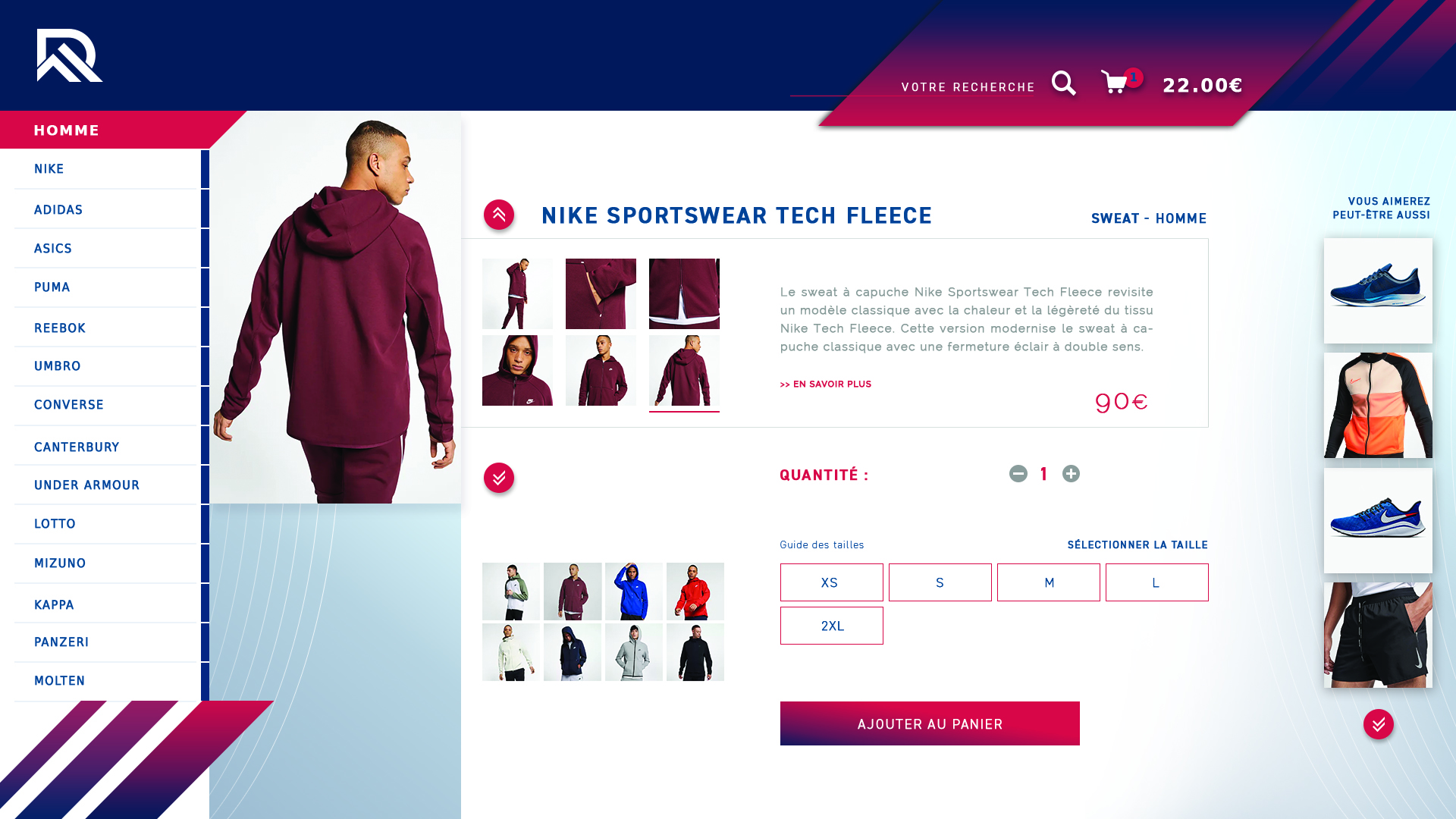Increase quantity with the plus icon
The height and width of the screenshot is (819, 1456).
click(x=1071, y=474)
